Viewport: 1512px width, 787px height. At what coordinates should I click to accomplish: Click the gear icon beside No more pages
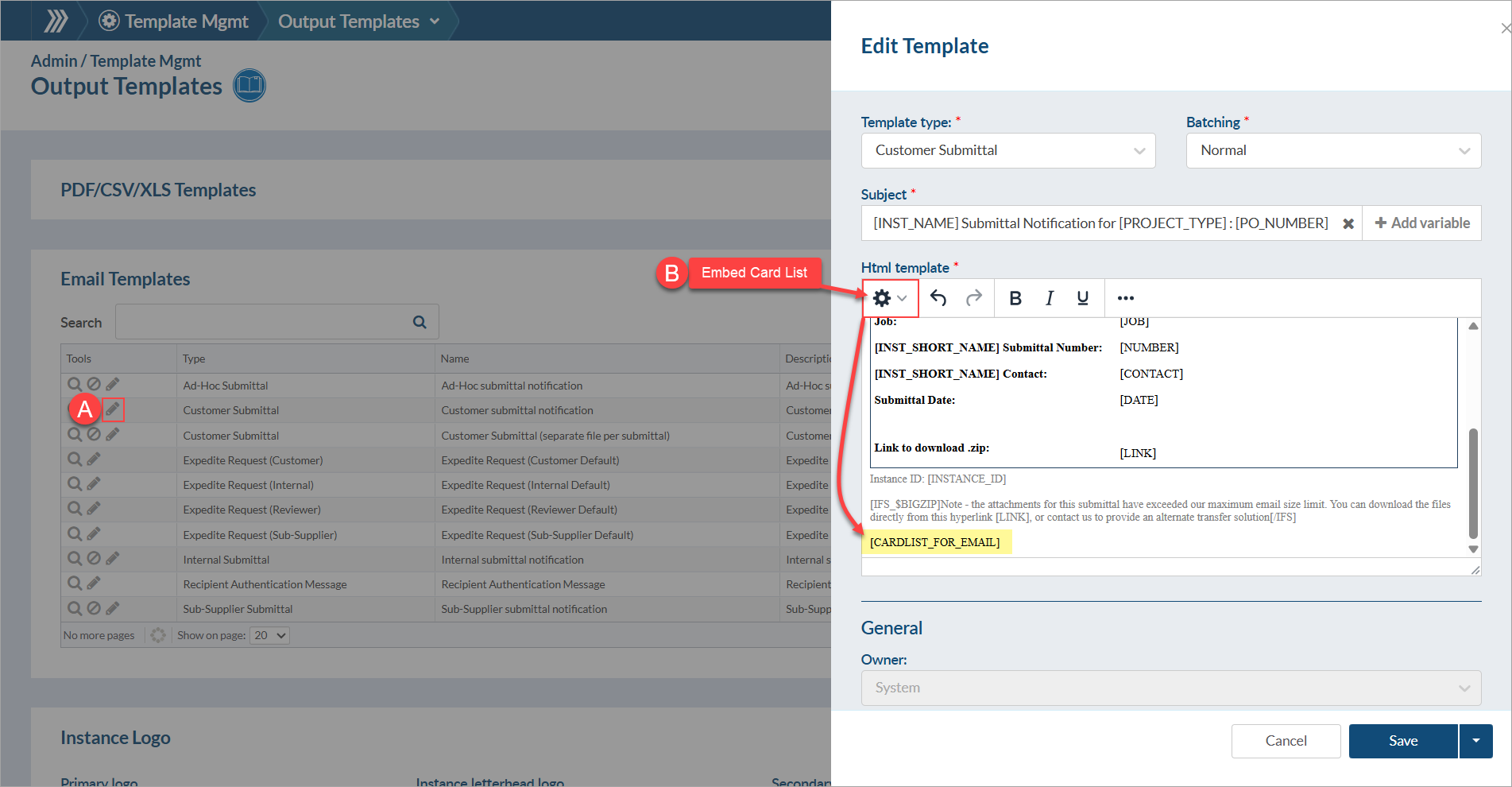158,635
